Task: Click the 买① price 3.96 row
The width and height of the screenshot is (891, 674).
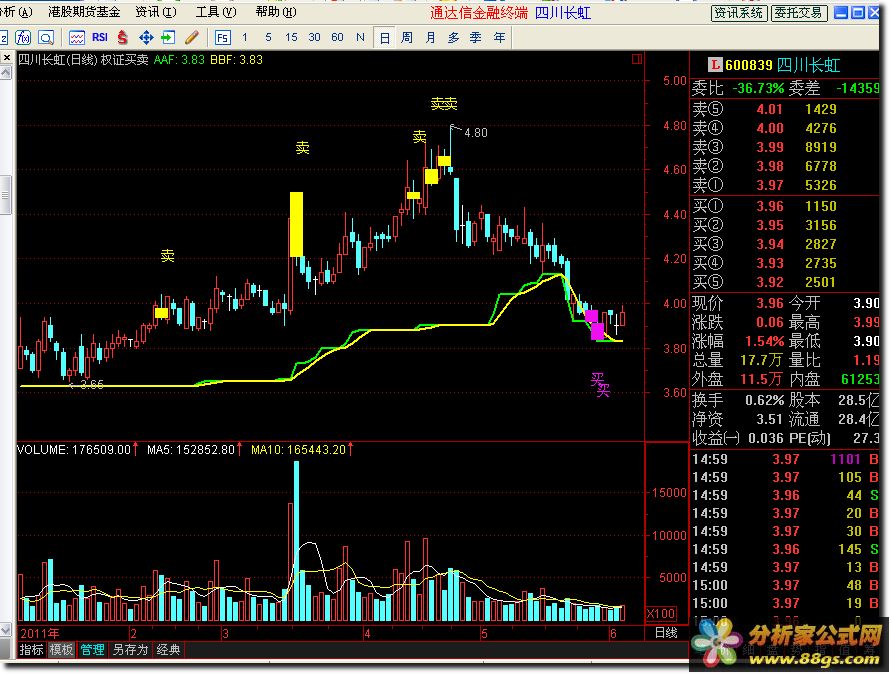Action: pos(785,206)
